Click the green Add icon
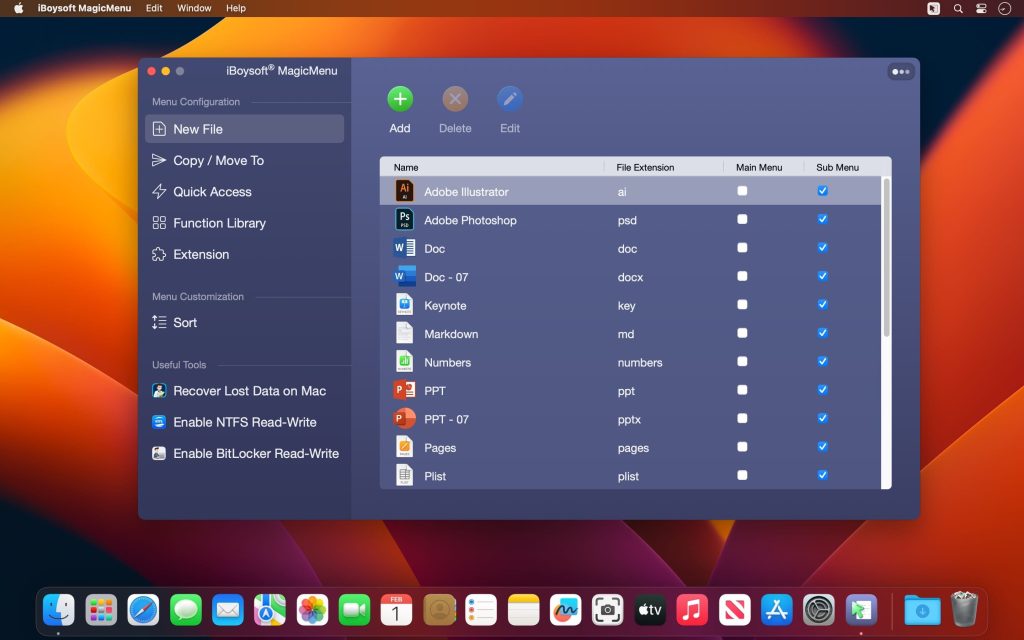Screen dimensions: 1024x640 (x=399, y=100)
